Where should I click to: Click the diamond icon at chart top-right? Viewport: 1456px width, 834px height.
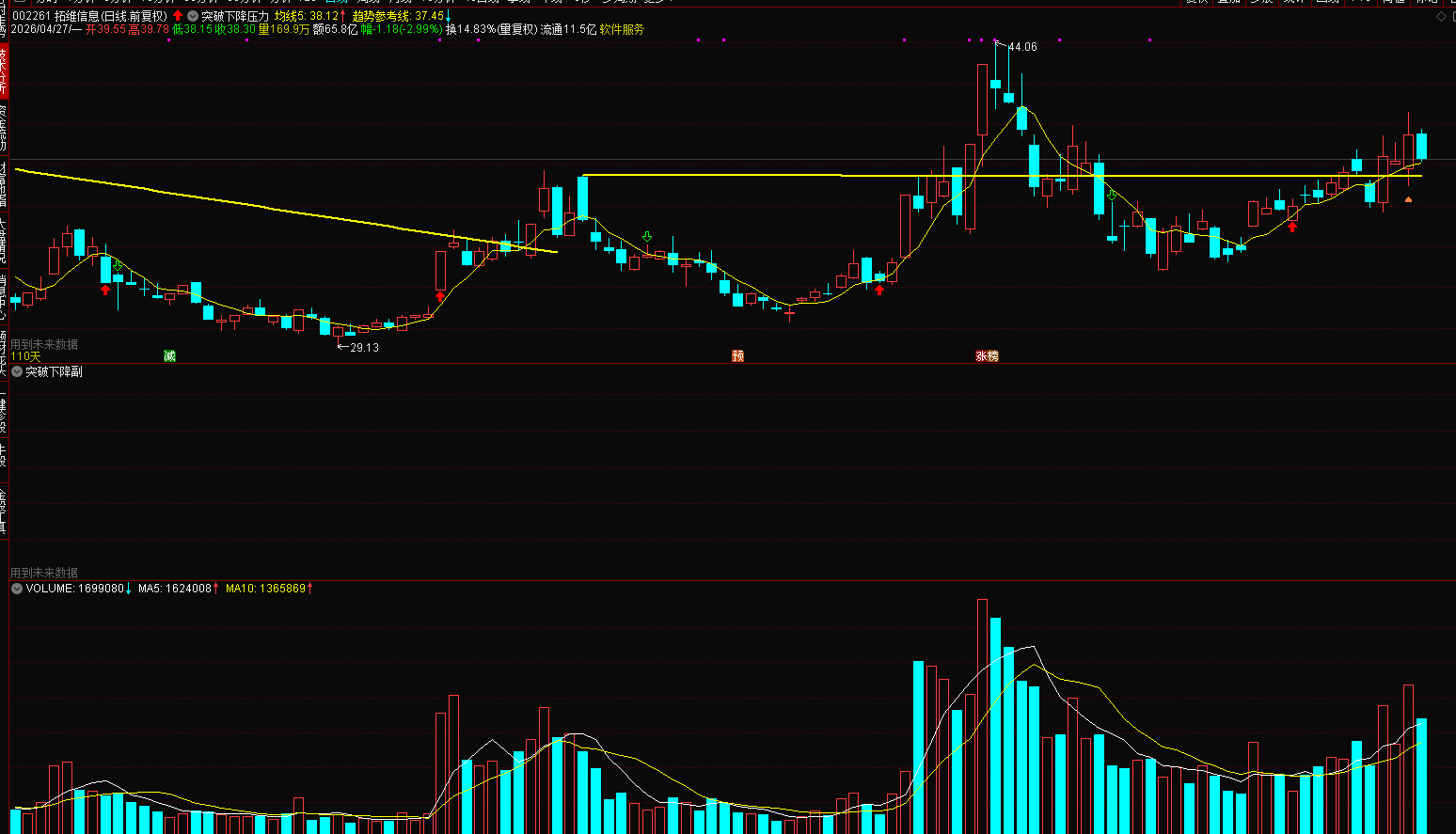click(1442, 16)
